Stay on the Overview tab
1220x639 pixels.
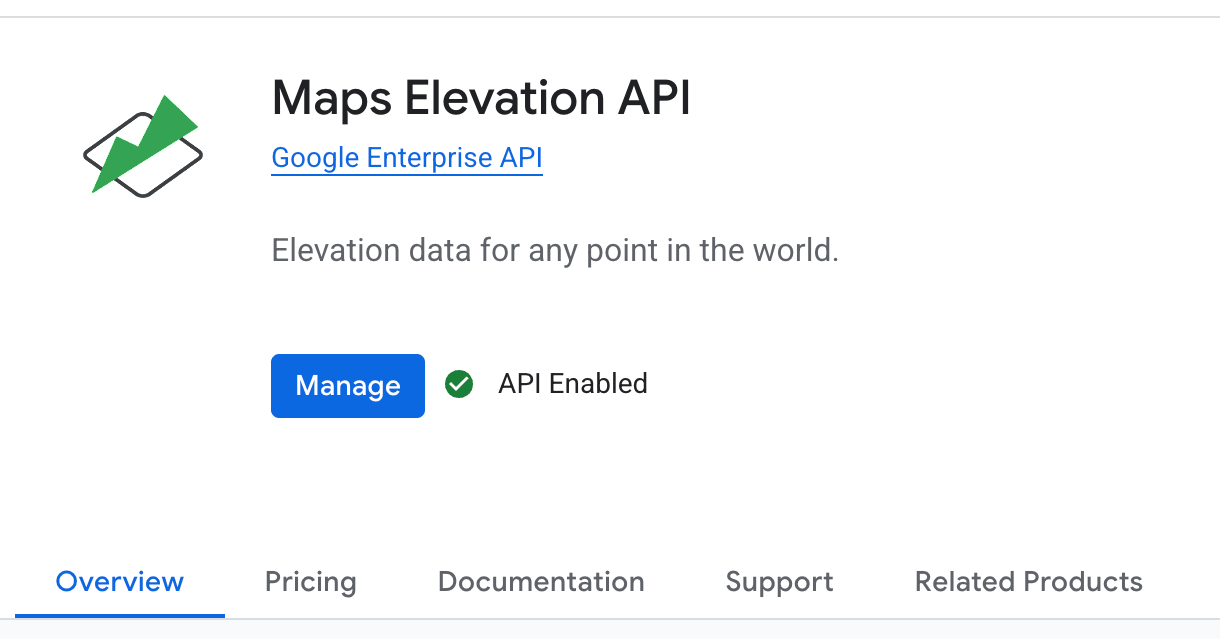[x=119, y=581]
